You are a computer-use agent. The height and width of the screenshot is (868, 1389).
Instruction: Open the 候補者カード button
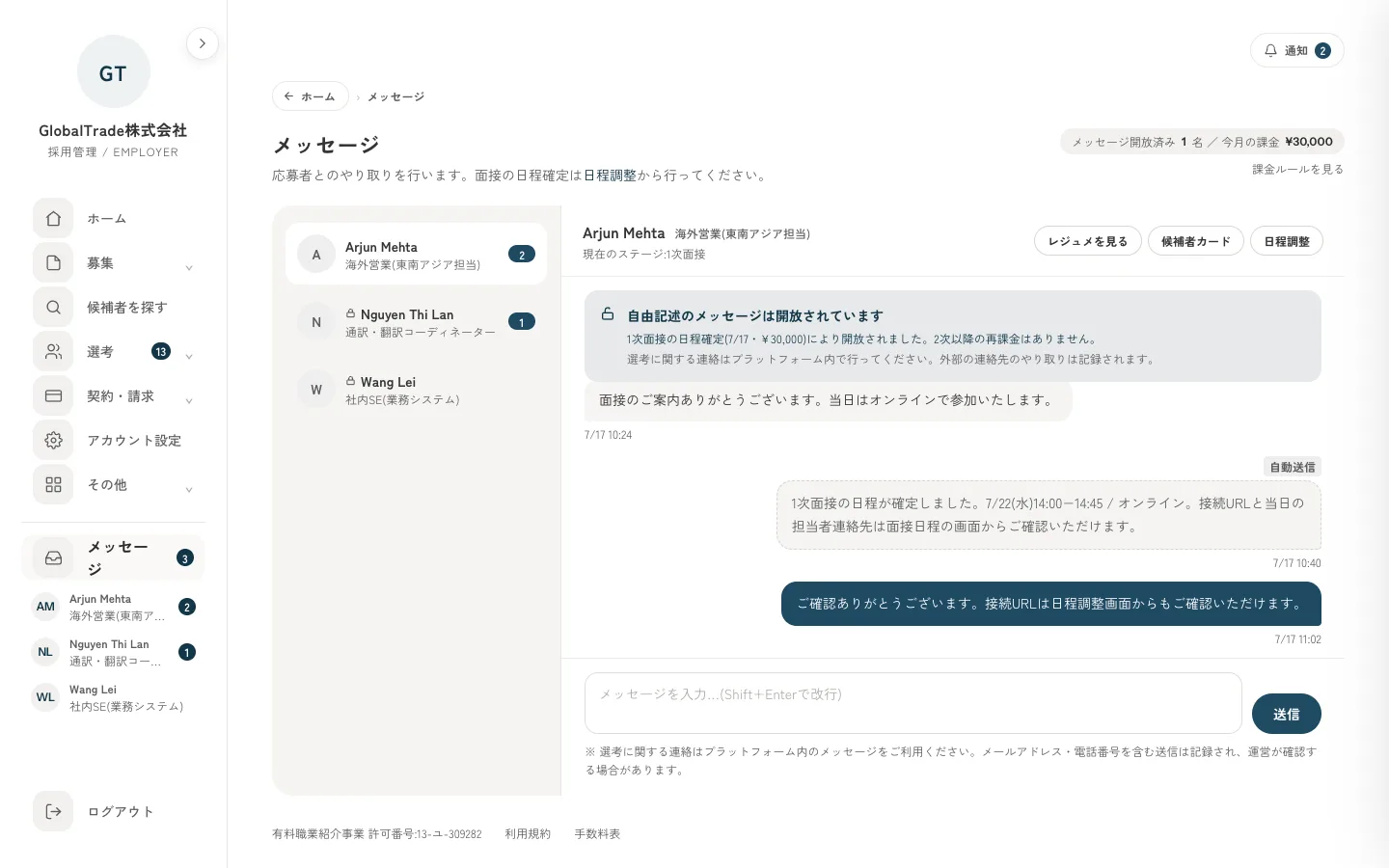tap(1196, 241)
